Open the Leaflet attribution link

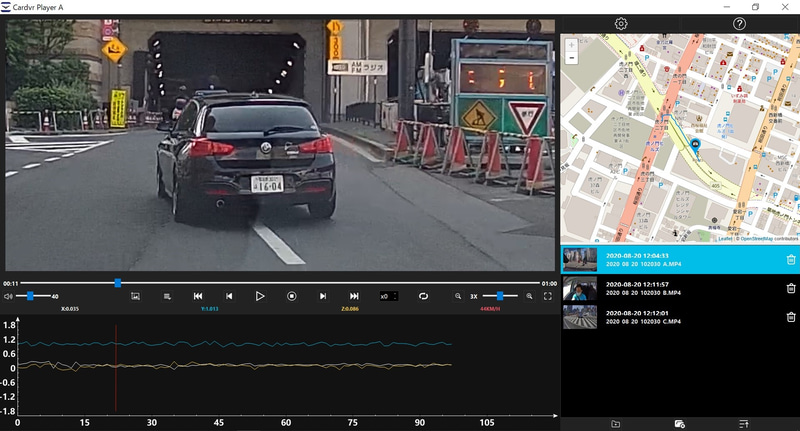point(724,239)
